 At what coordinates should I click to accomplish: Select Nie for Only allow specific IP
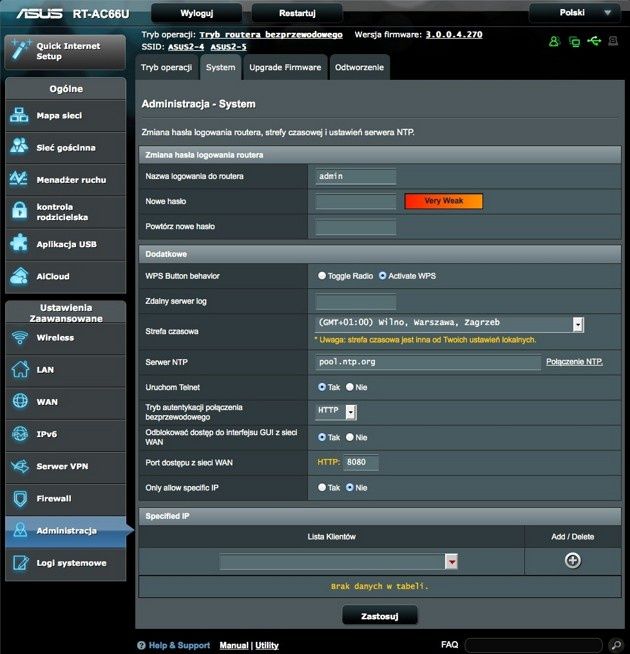(x=350, y=487)
